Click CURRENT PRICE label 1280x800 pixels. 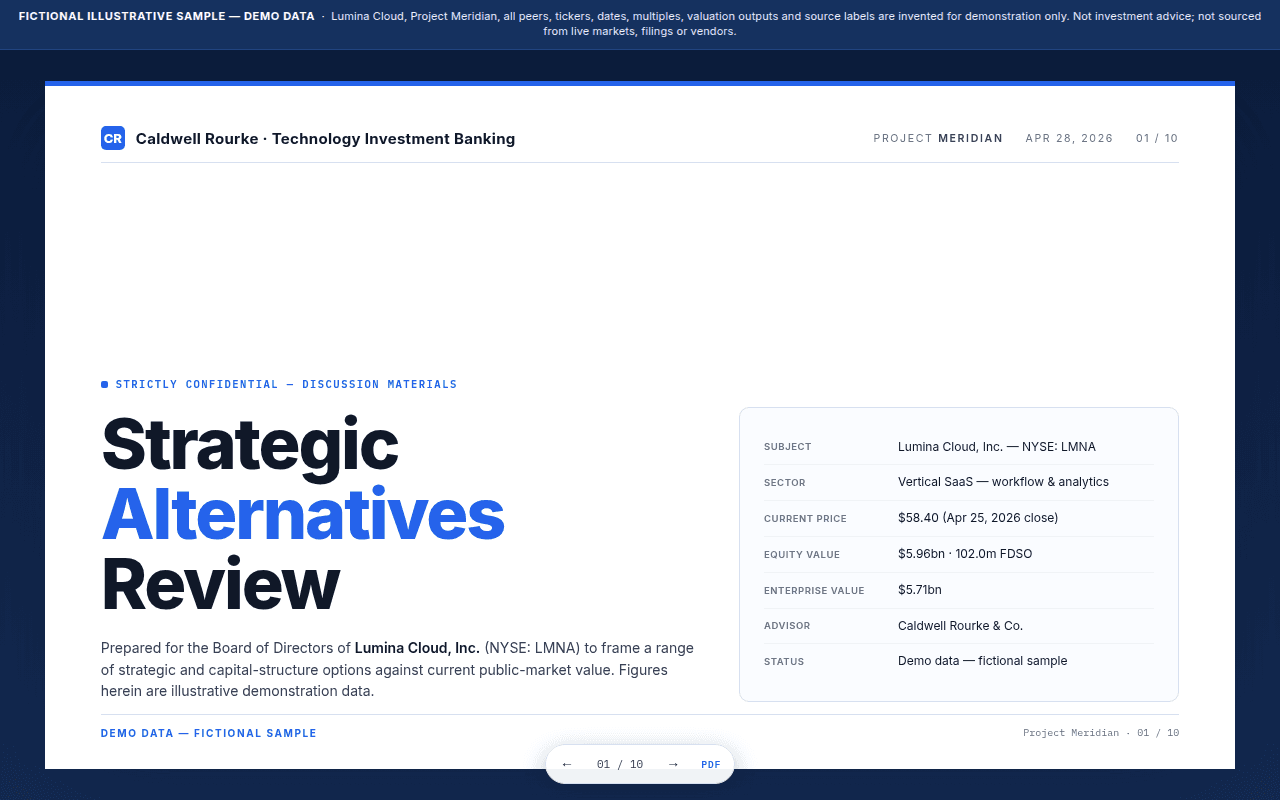805,519
